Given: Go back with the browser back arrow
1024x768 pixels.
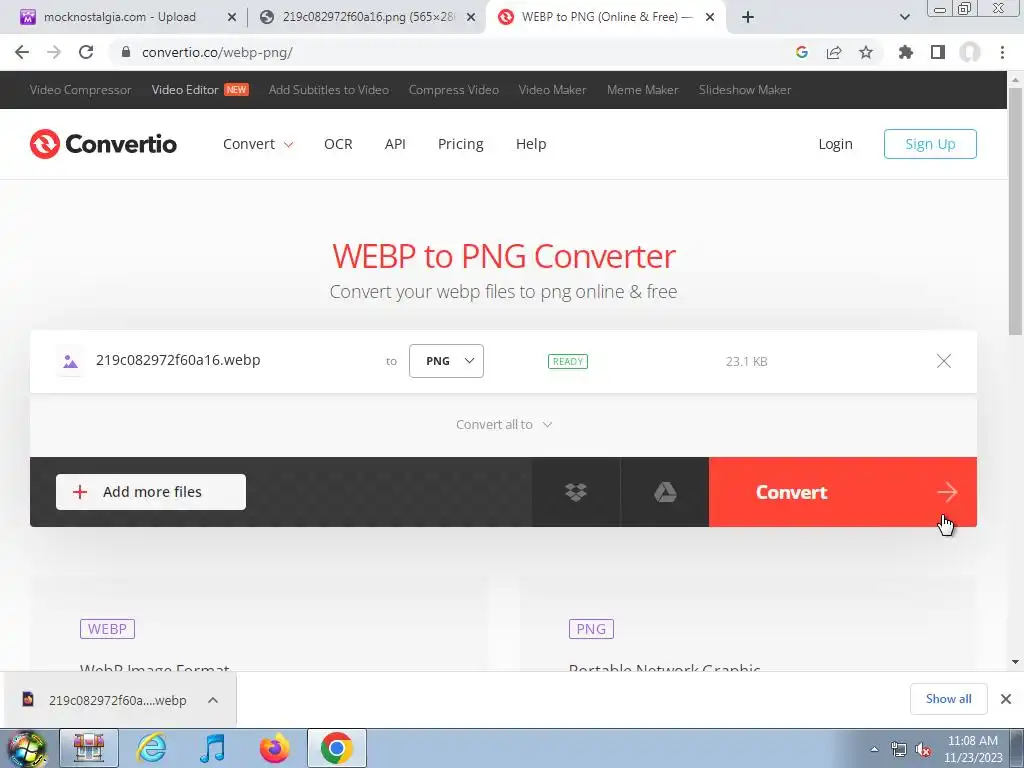Looking at the screenshot, I should [22, 52].
